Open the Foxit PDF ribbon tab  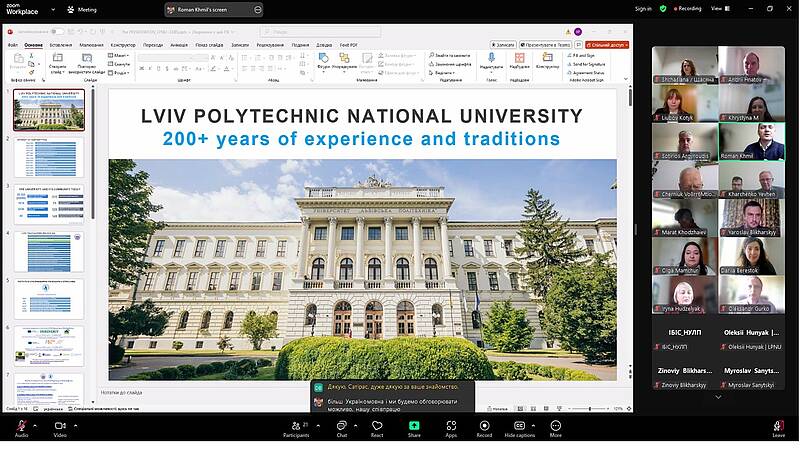349,45
